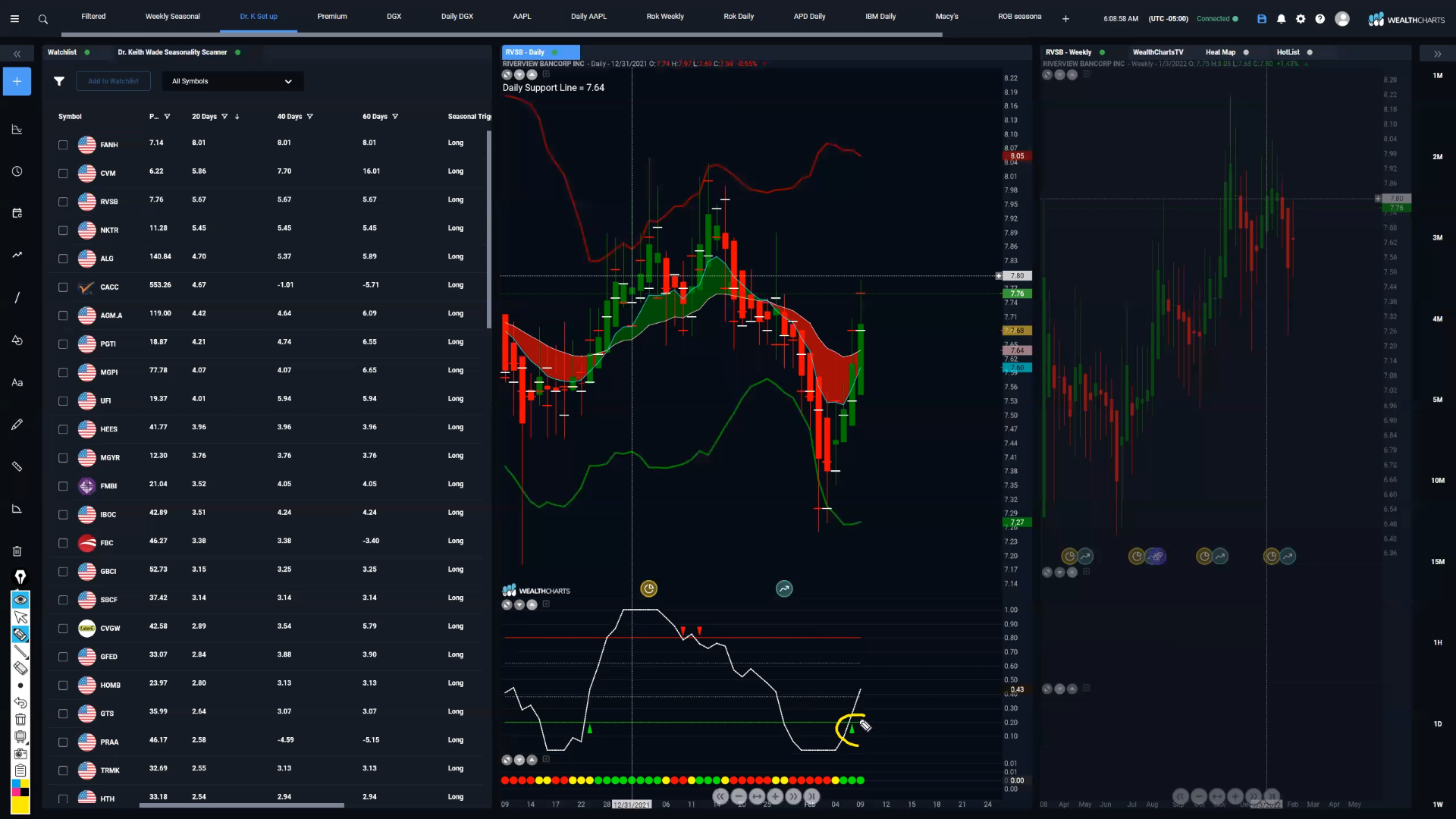Check the RVSB row checkbox
Screen dimensions: 1456x819
click(x=63, y=202)
